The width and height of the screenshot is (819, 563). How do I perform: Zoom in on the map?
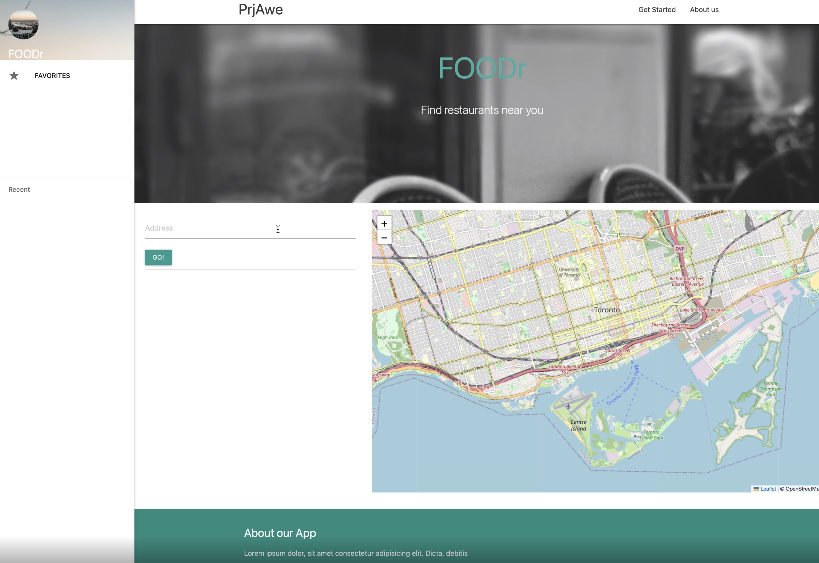(x=384, y=224)
